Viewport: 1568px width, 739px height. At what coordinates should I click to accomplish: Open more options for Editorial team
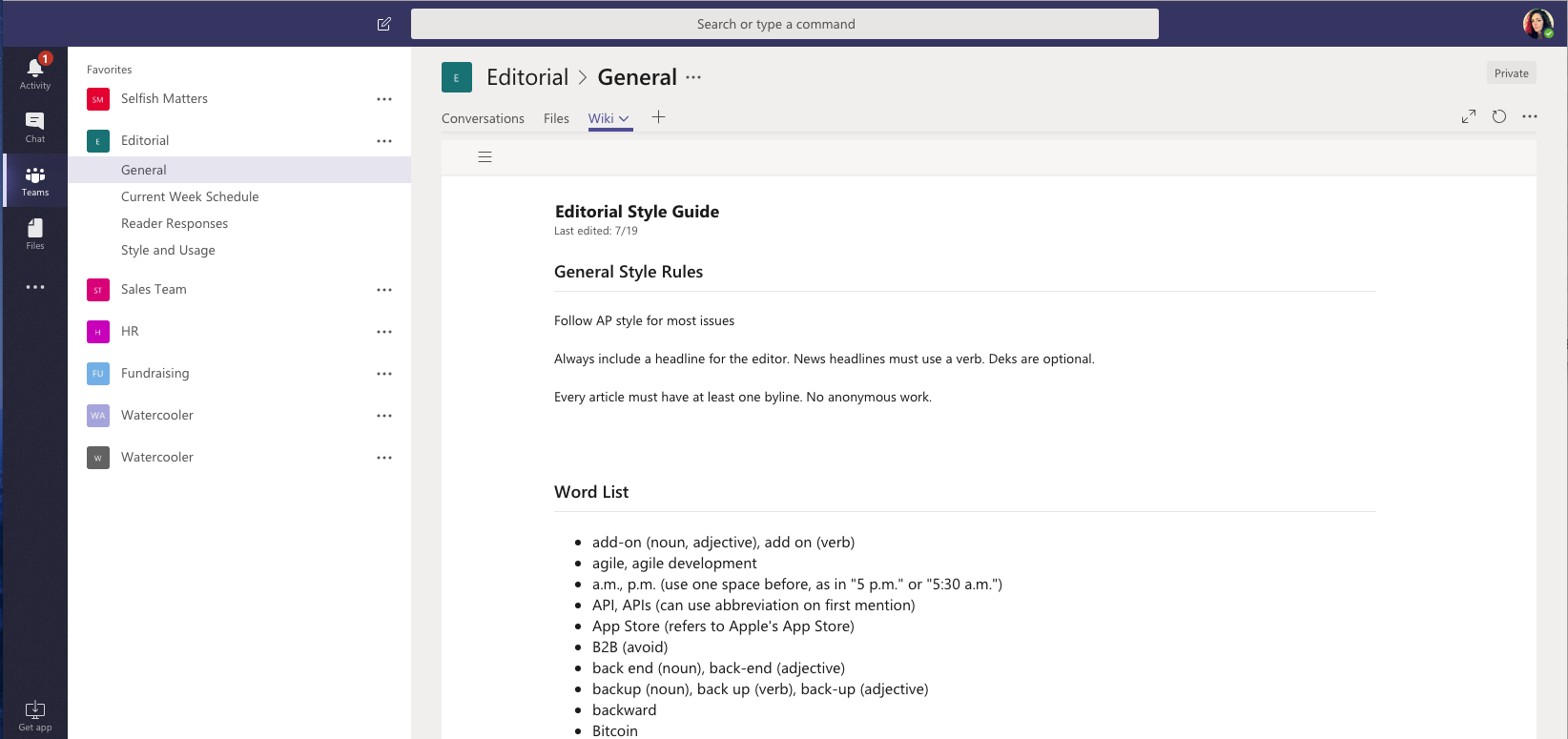(x=384, y=141)
